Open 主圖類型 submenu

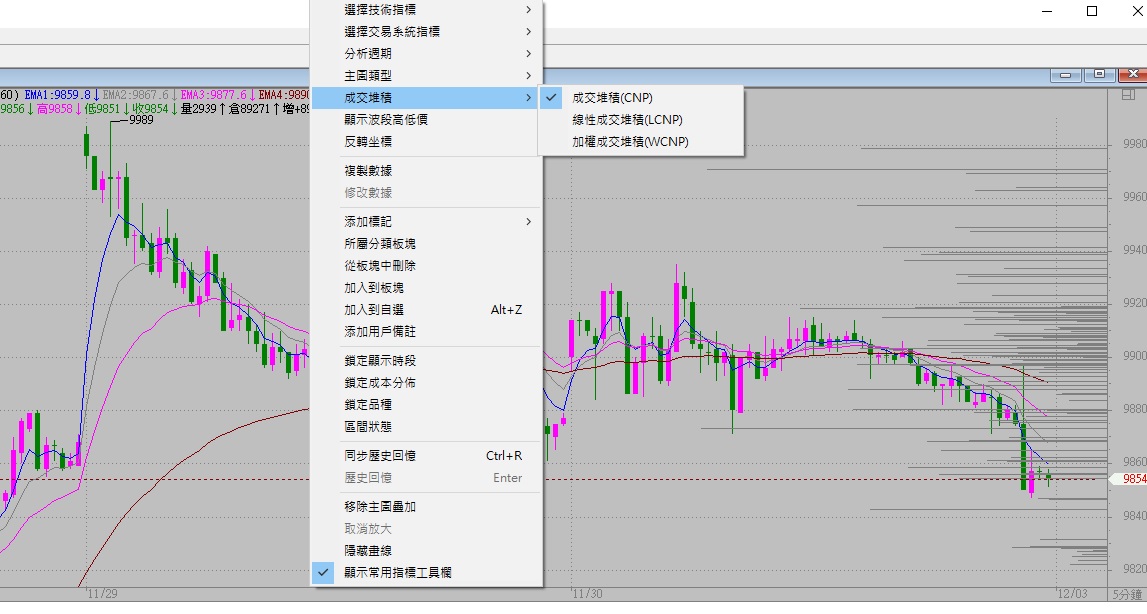point(368,76)
